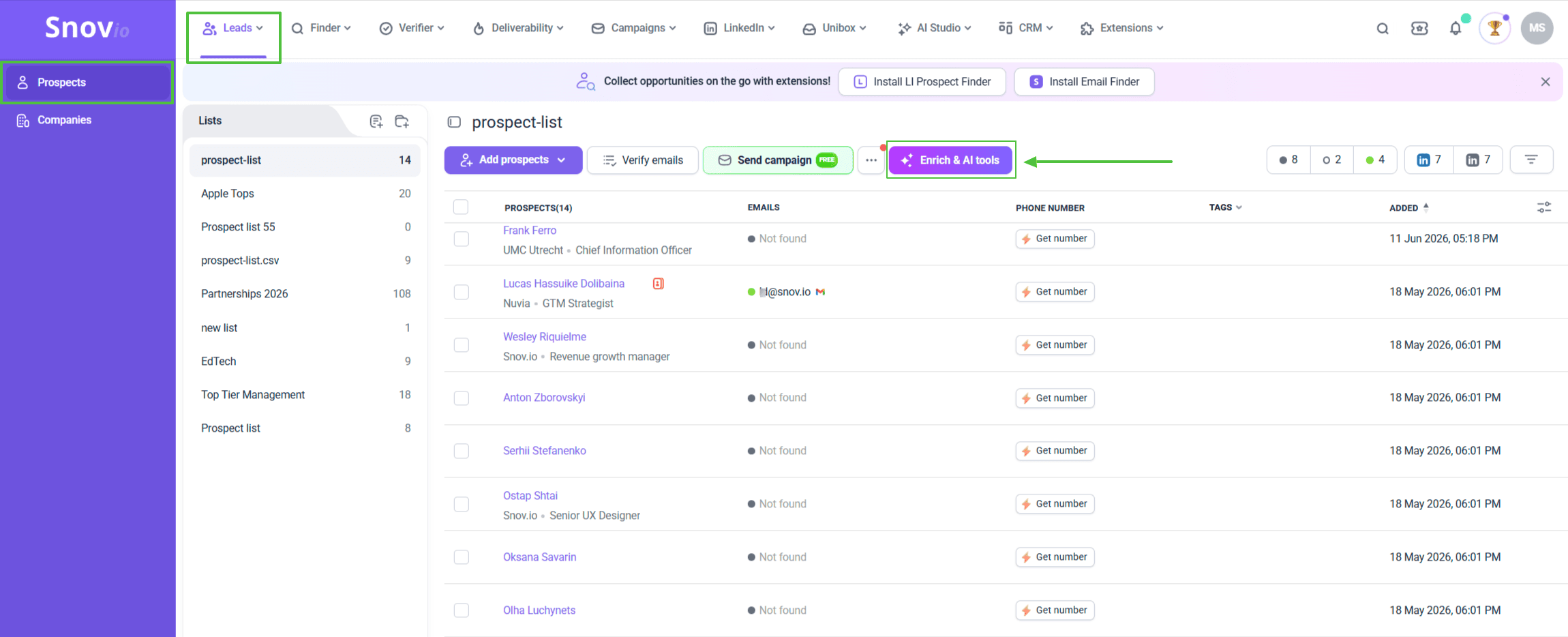Open Ostap Shtai's prospect profile
The width and height of the screenshot is (1568, 637).
530,496
